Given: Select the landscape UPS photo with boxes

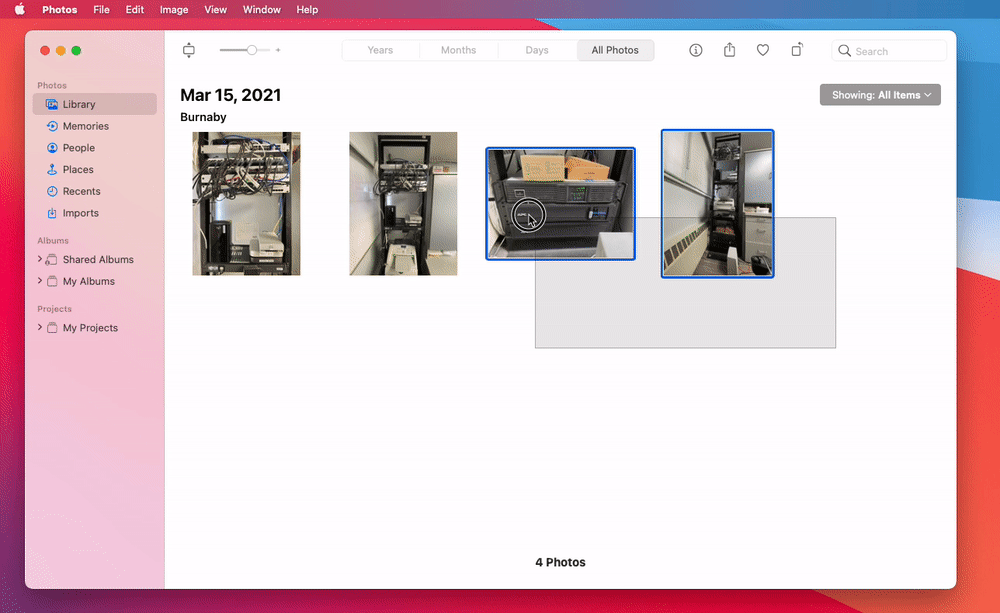Looking at the screenshot, I should (x=561, y=203).
